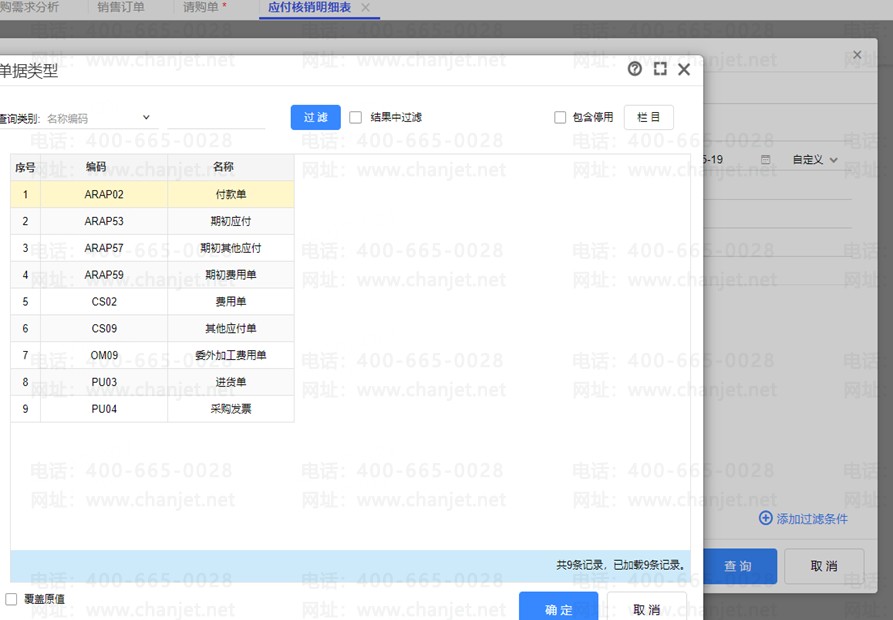Open the 栏目 column settings
Screen dimensions: 893x620
tap(648, 117)
